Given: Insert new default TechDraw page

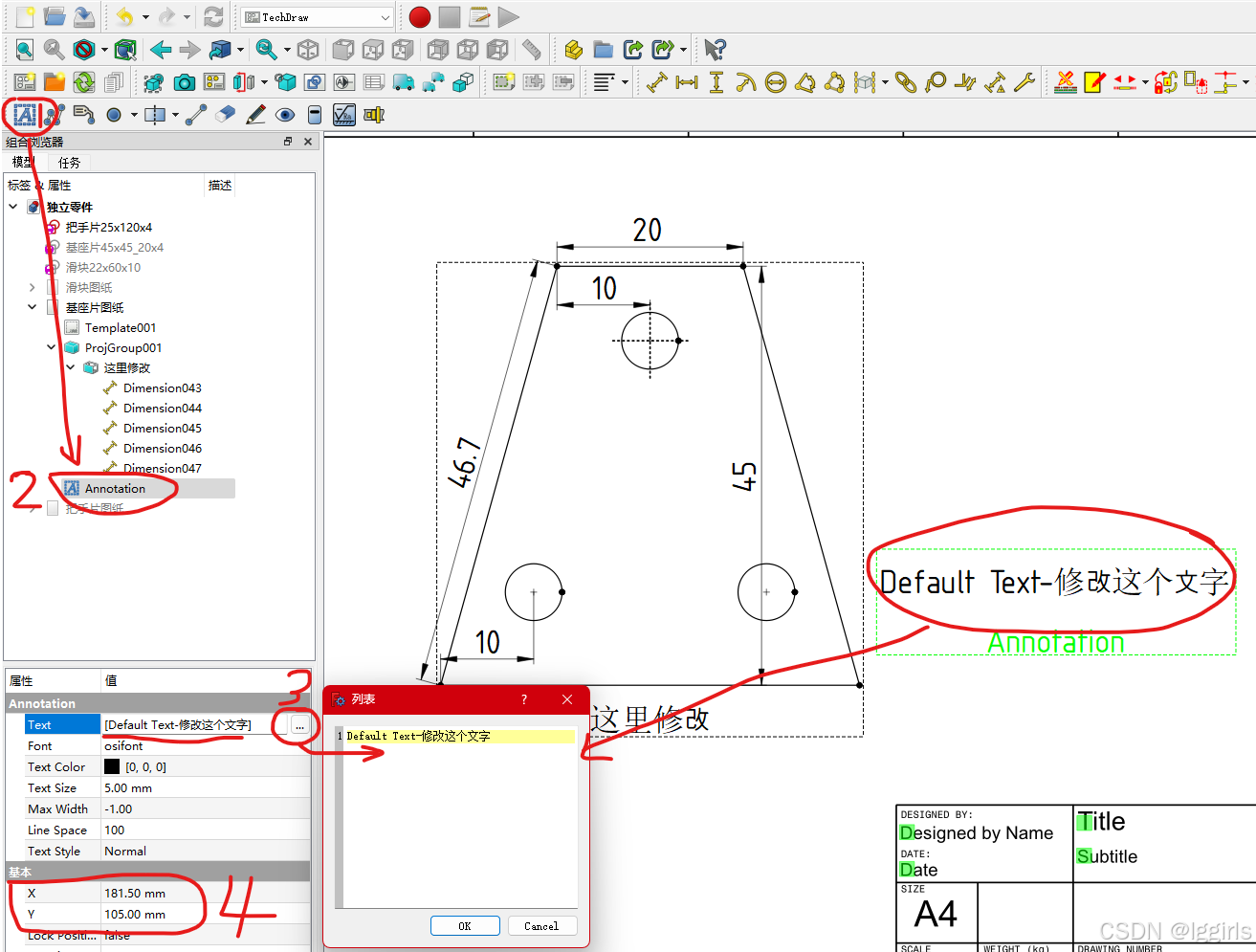Looking at the screenshot, I should [25, 82].
